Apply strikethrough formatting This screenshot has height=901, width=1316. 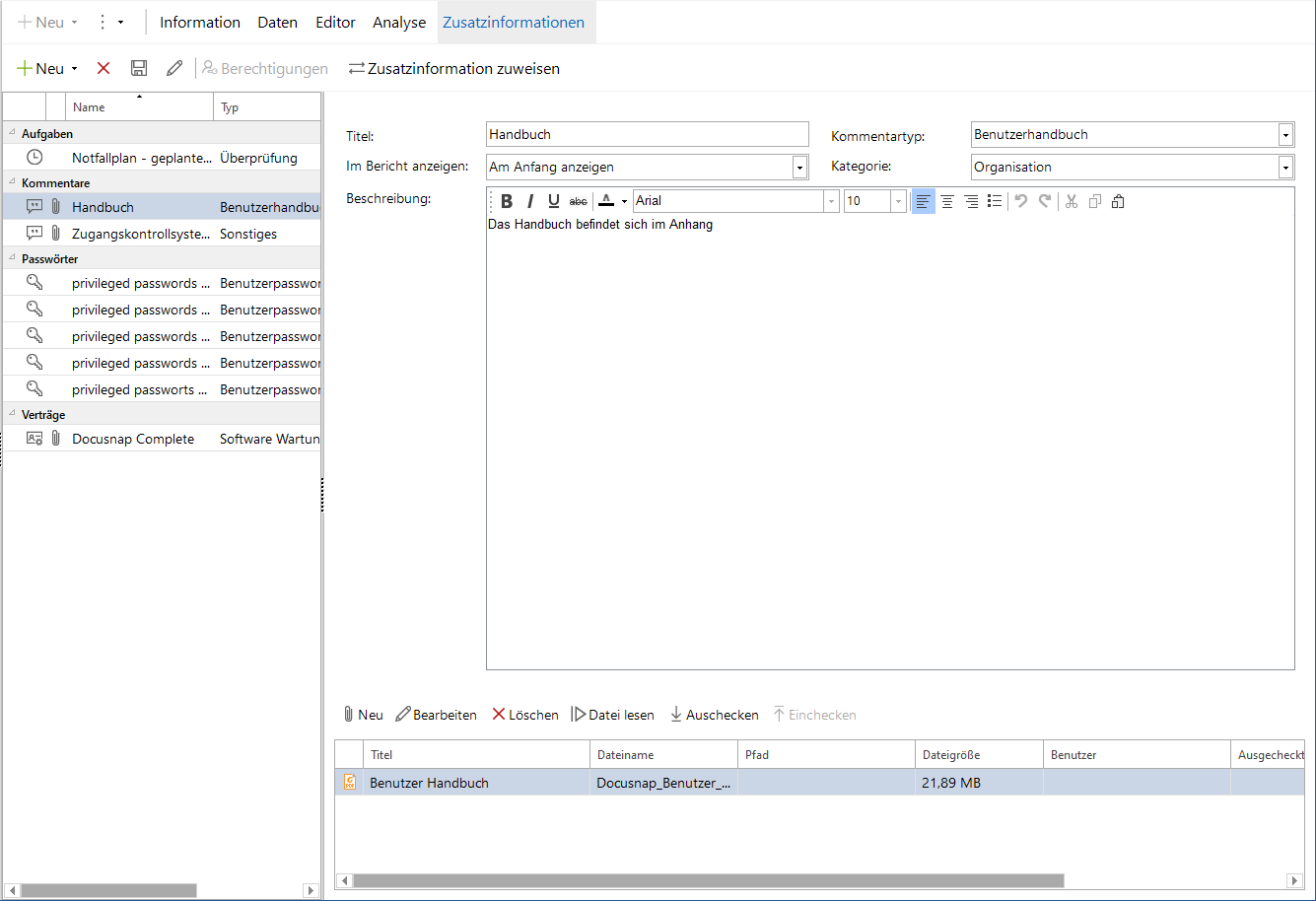point(579,201)
